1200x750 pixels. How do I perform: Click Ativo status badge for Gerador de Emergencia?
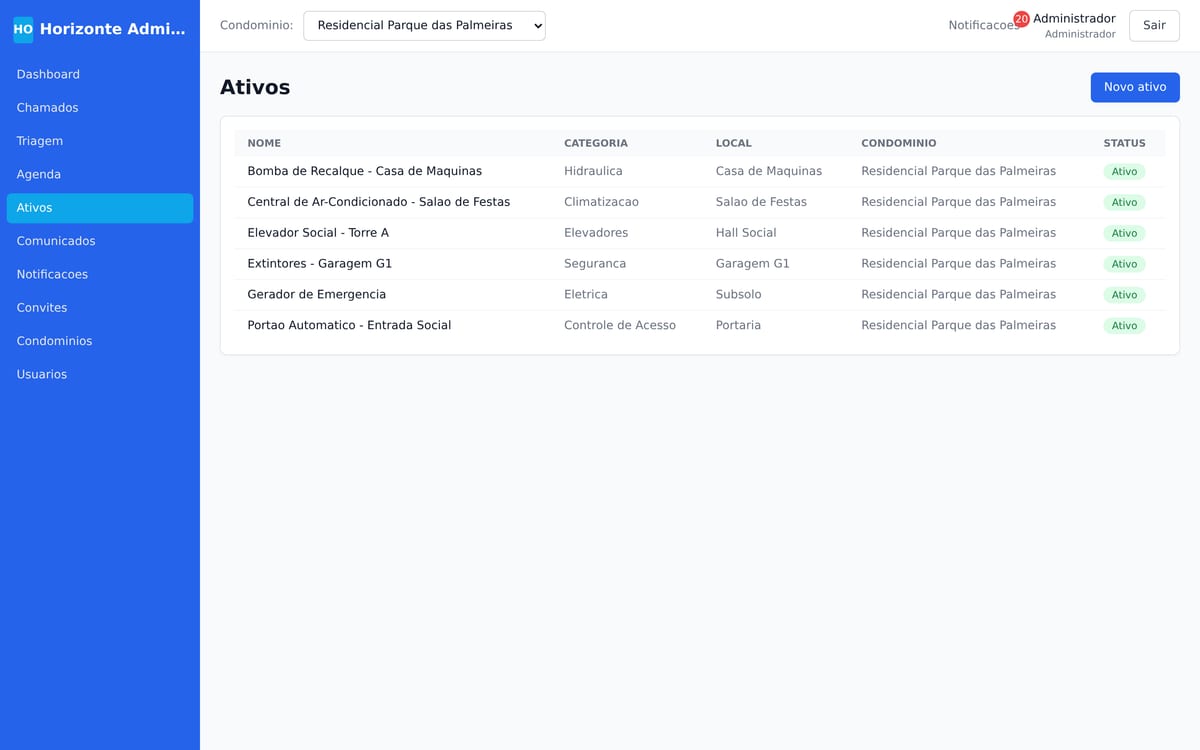1124,295
